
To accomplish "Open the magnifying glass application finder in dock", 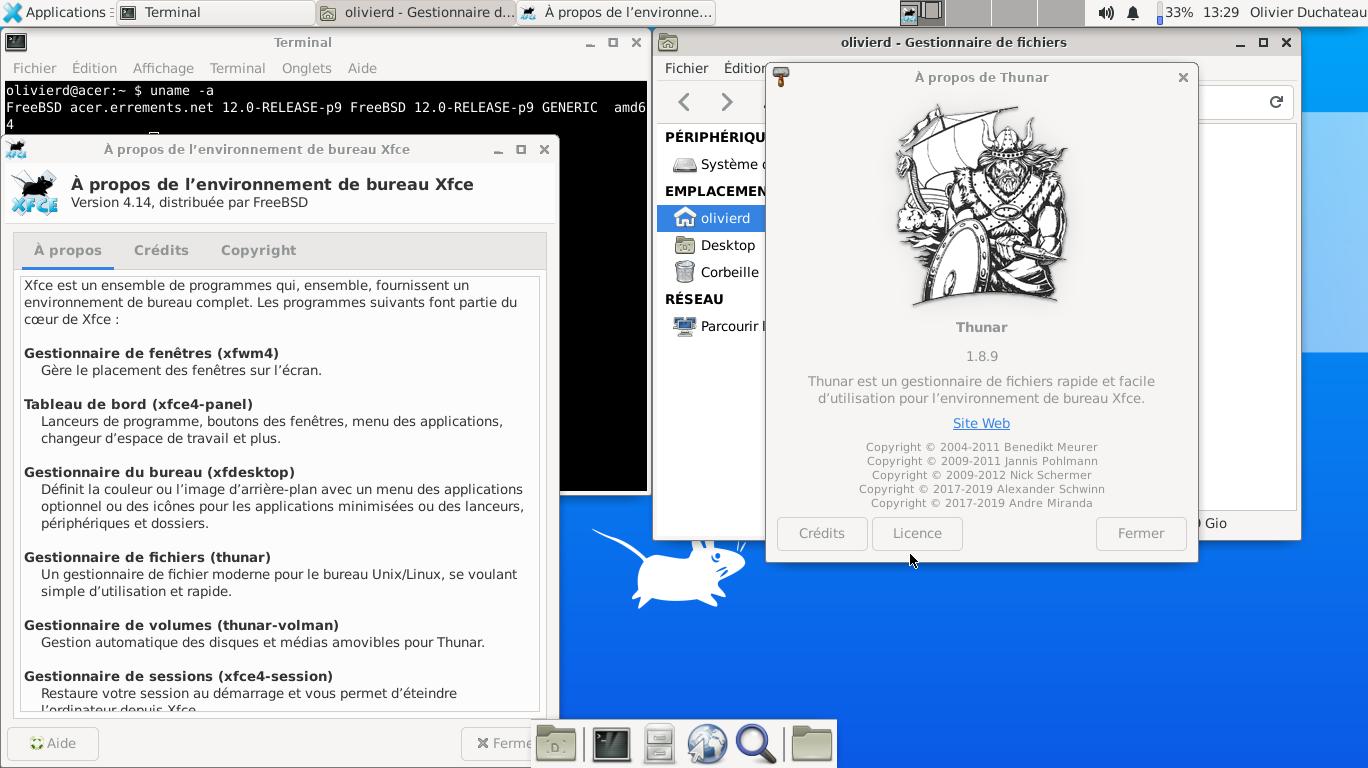I will pos(756,744).
